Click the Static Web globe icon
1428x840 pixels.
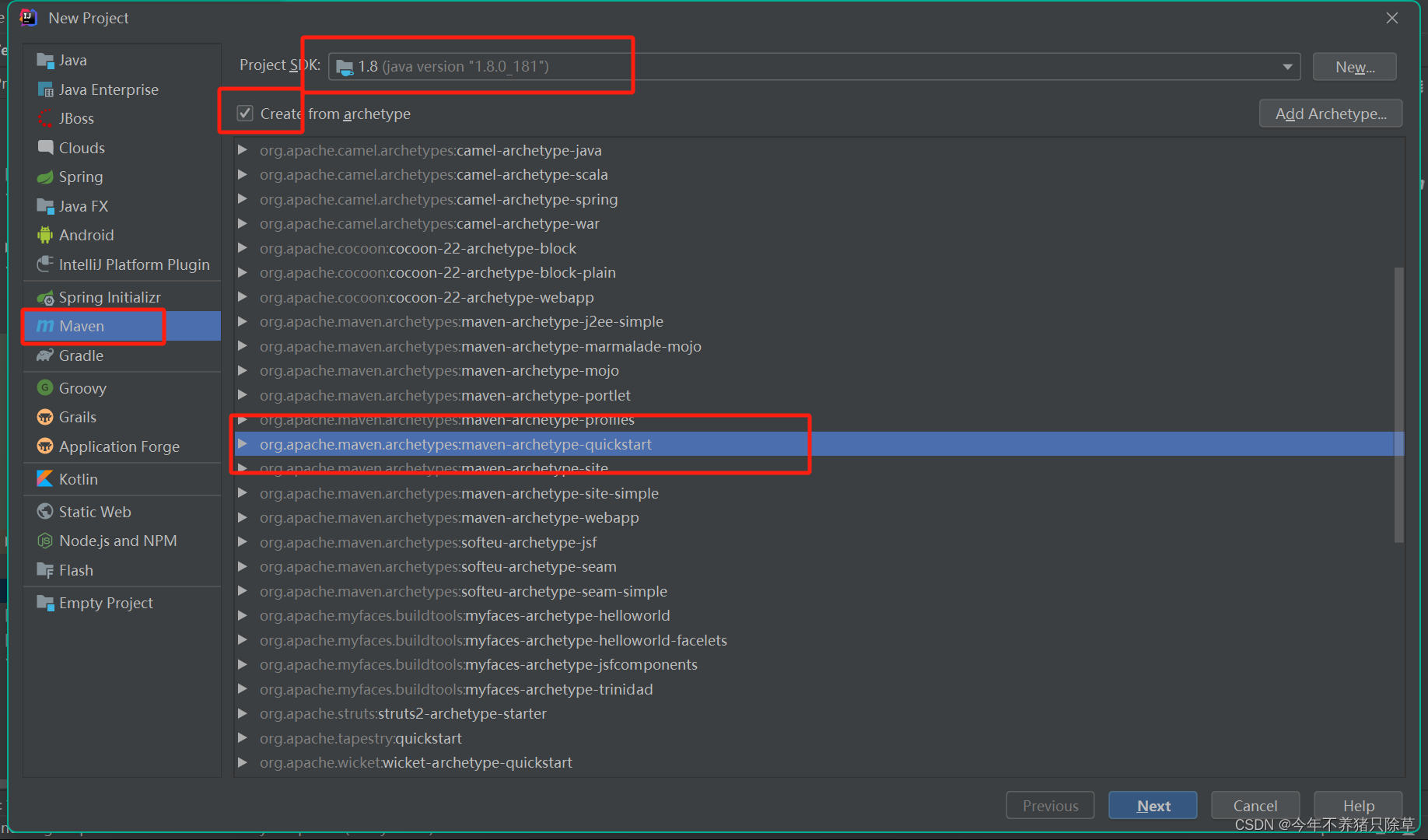[45, 512]
